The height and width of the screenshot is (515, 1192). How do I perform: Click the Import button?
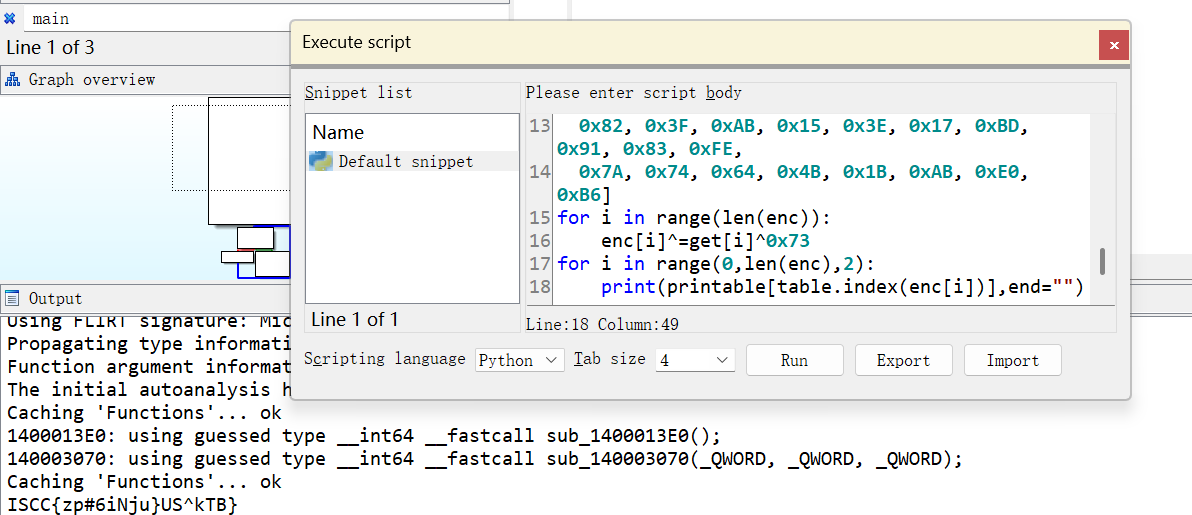tap(1013, 360)
